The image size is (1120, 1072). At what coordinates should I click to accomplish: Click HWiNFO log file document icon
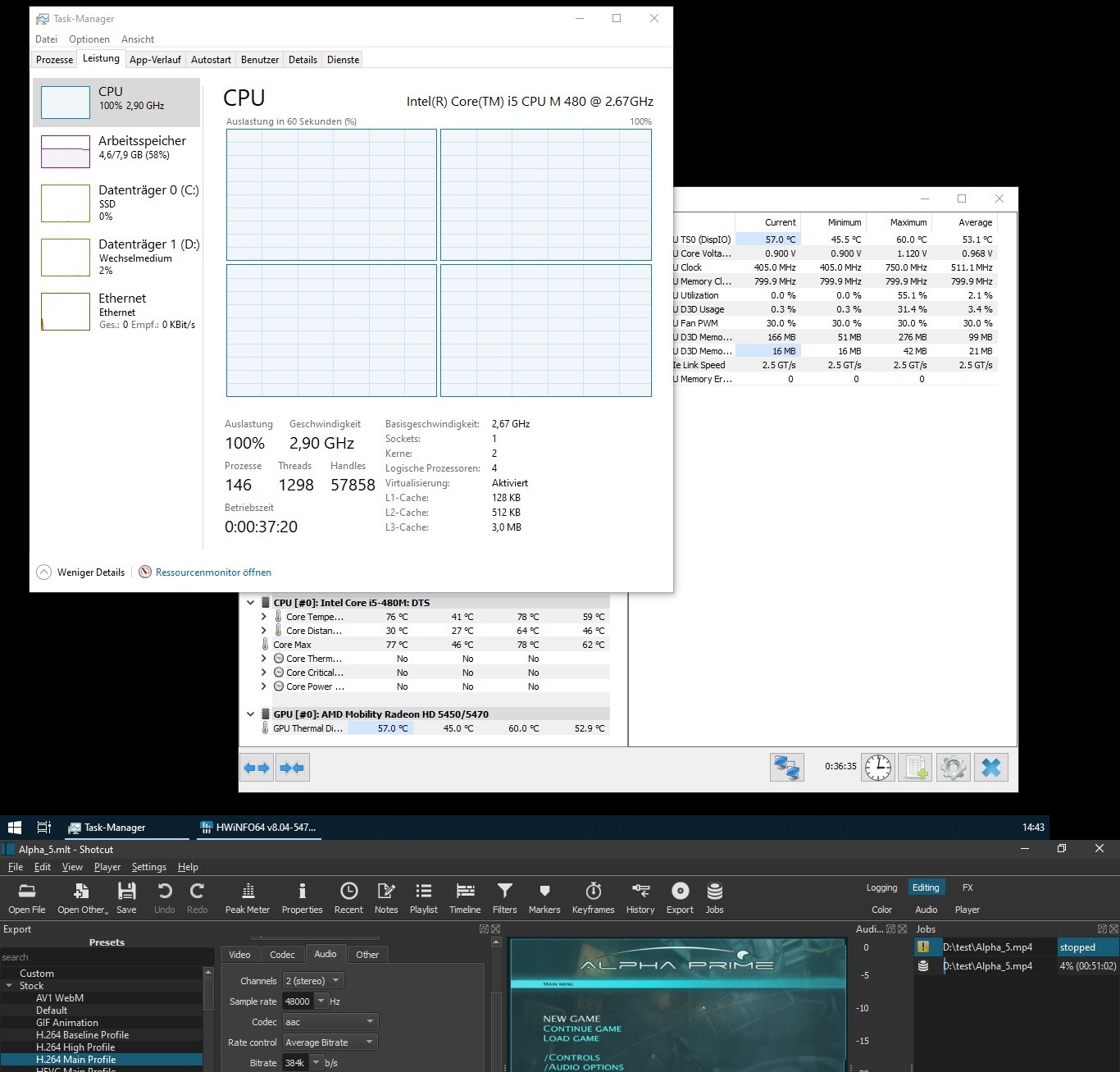(915, 768)
